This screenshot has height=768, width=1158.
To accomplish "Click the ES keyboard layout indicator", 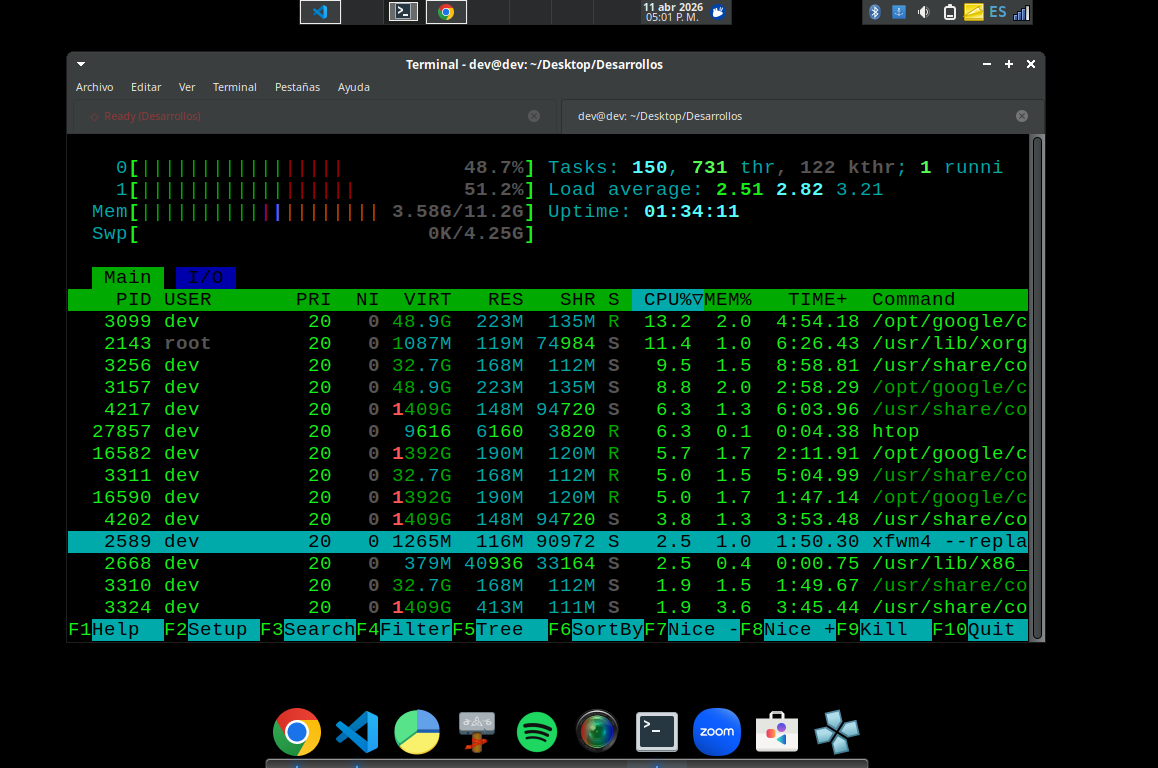I will (998, 12).
